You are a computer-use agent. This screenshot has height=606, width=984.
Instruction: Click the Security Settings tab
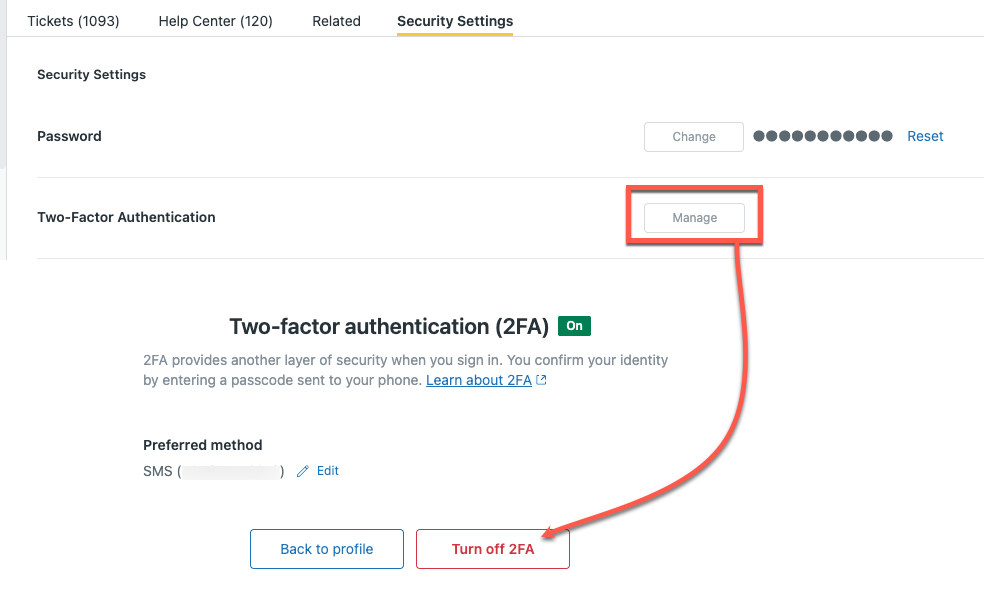[x=455, y=21]
